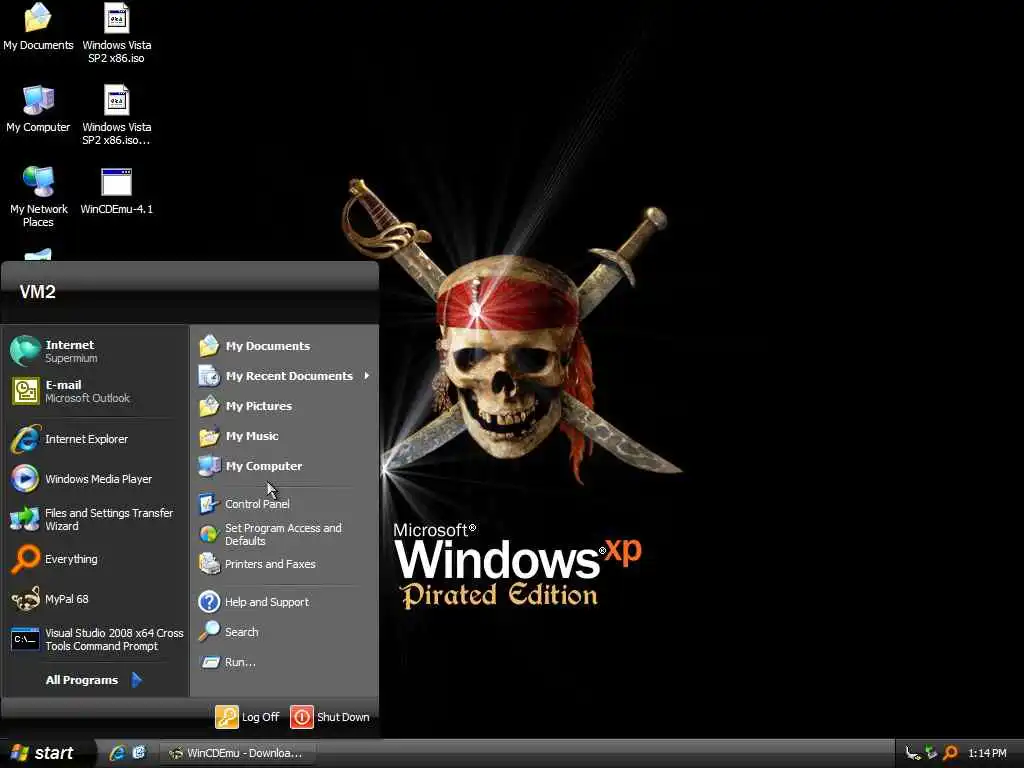Open Visual Studio 2008 x64 Command Prompt
Viewport: 1024px width, 768px height.
[95, 639]
